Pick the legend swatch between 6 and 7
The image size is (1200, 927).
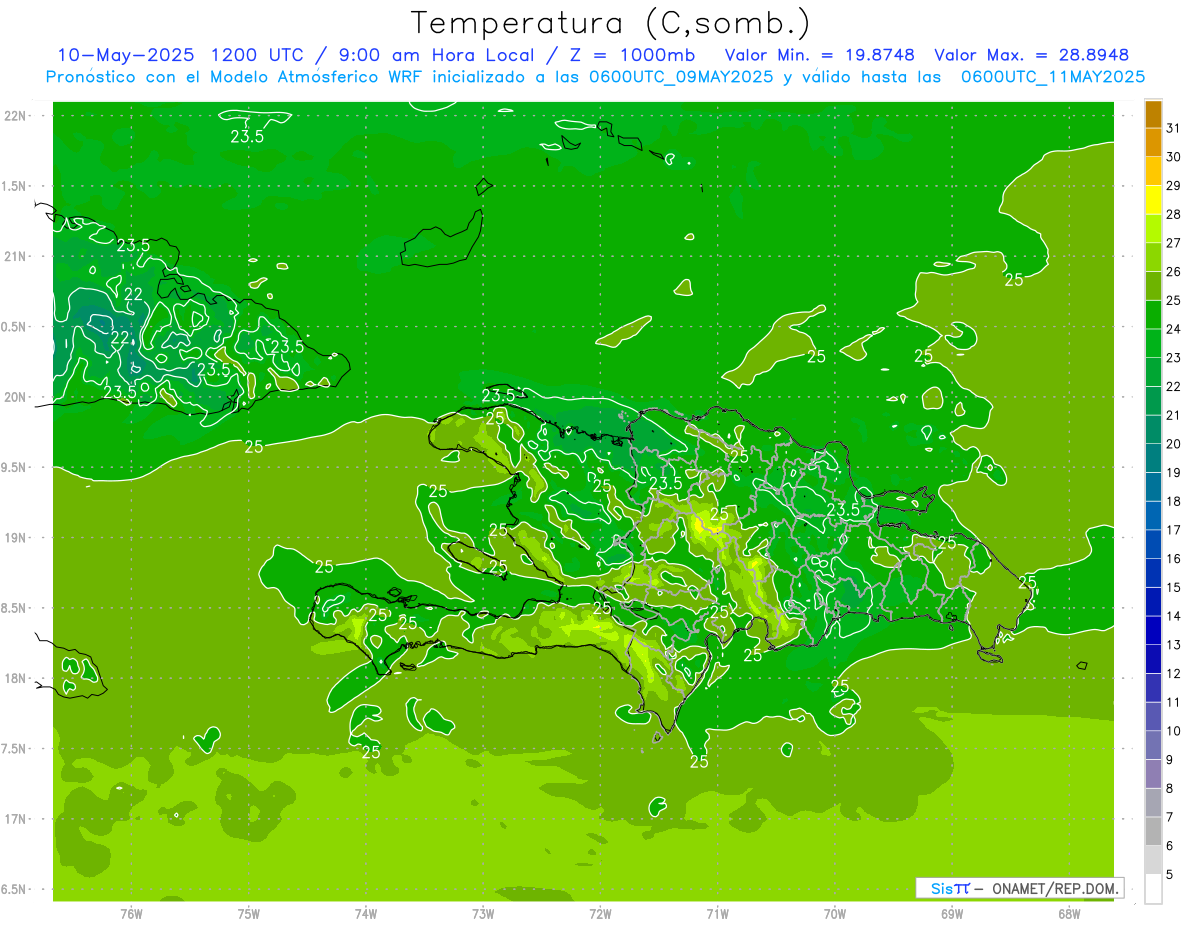1153,832
